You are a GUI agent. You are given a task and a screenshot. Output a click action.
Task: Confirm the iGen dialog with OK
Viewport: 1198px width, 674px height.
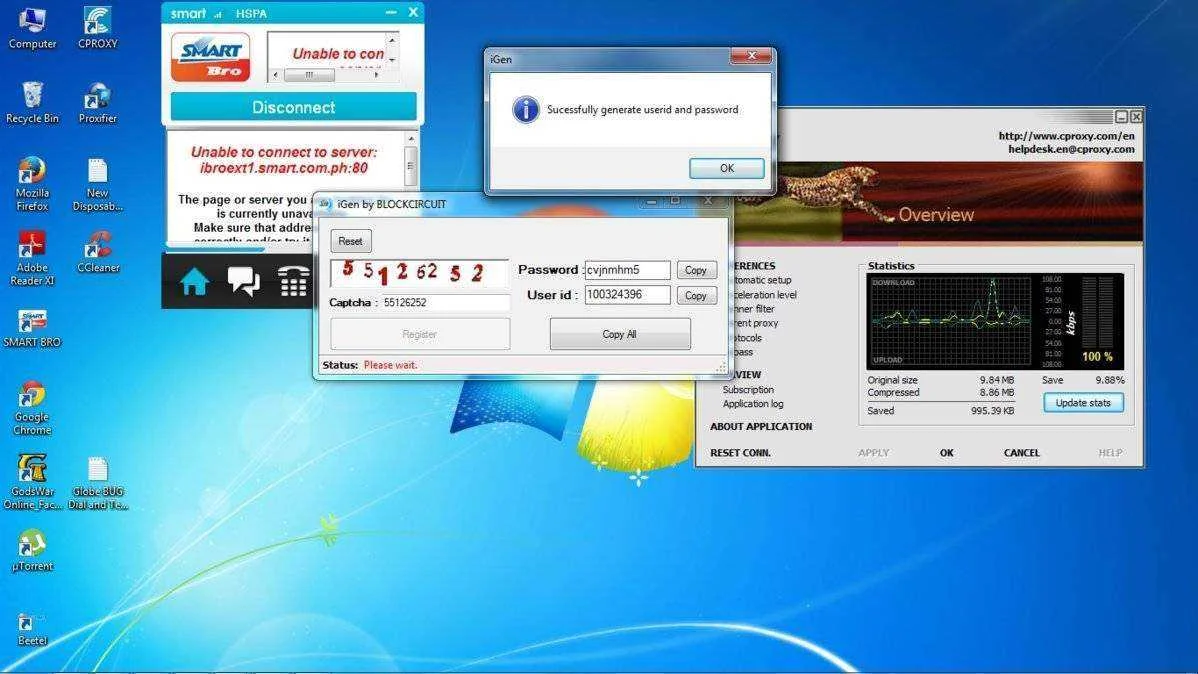727,168
